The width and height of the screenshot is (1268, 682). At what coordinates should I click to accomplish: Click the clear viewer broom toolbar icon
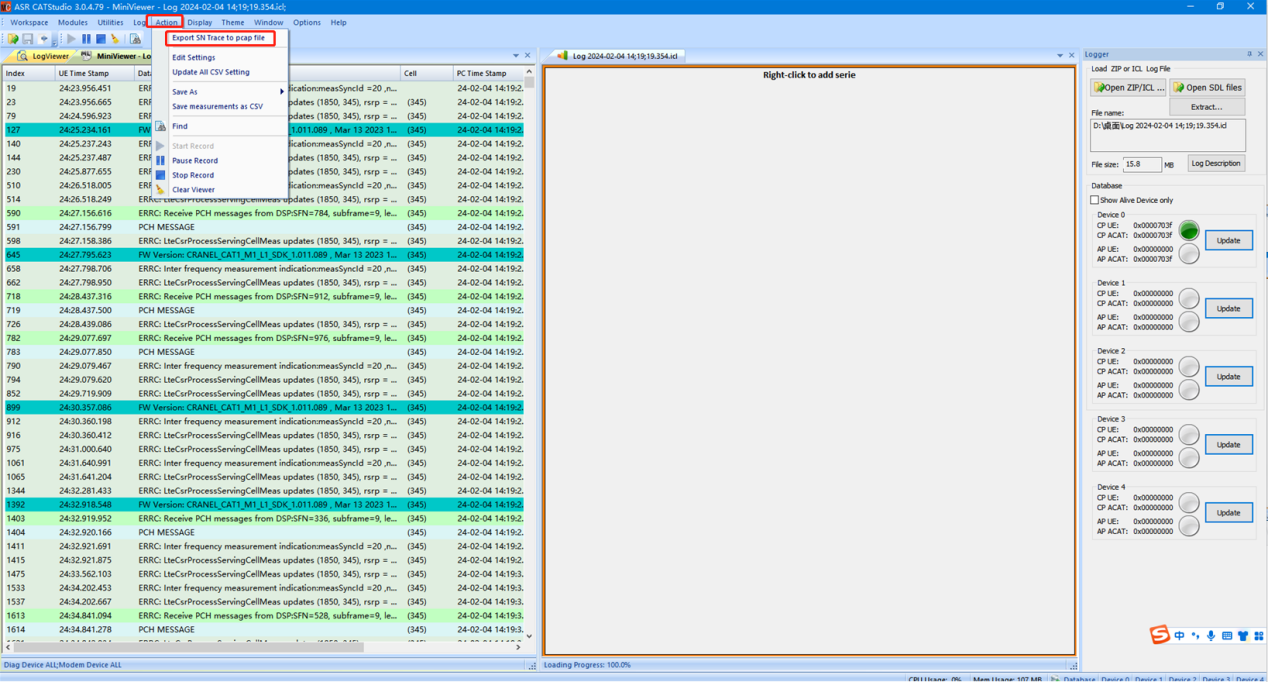[x=115, y=39]
